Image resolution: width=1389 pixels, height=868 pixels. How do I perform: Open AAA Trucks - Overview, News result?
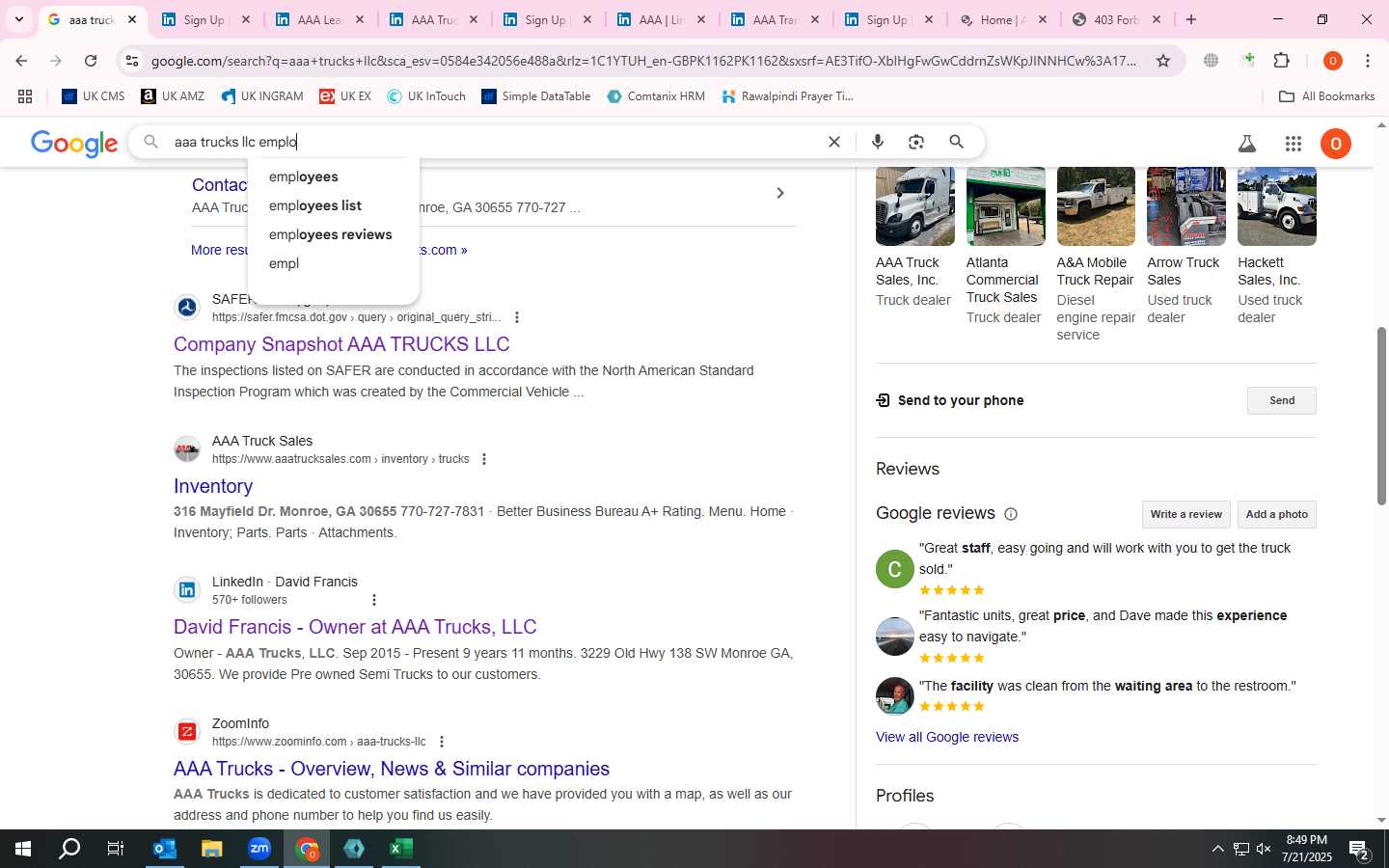click(x=392, y=769)
